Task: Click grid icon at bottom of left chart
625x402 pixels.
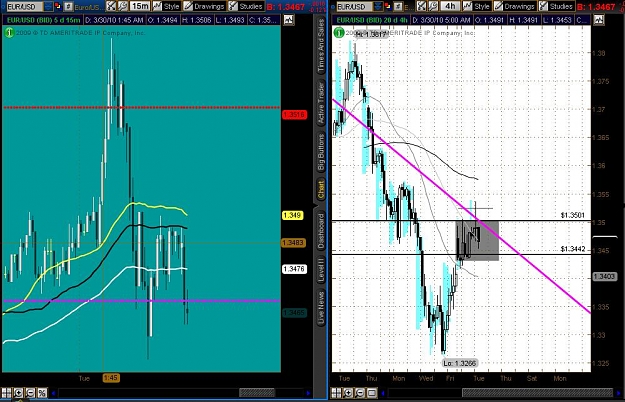Action: point(6,393)
